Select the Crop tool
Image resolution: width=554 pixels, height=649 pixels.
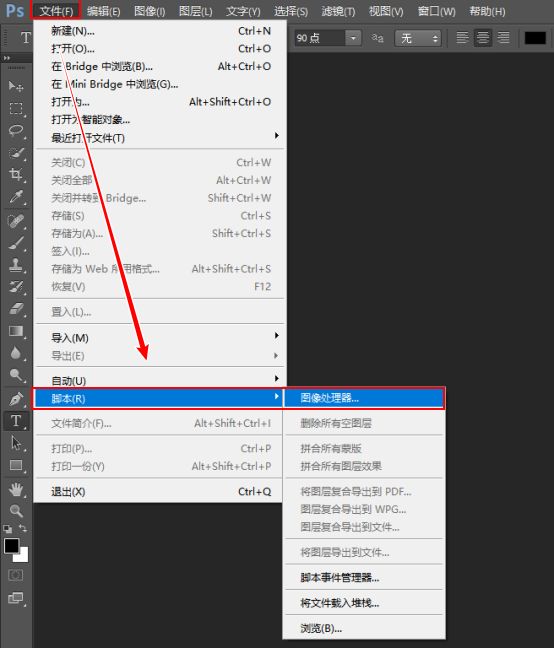coord(16,175)
